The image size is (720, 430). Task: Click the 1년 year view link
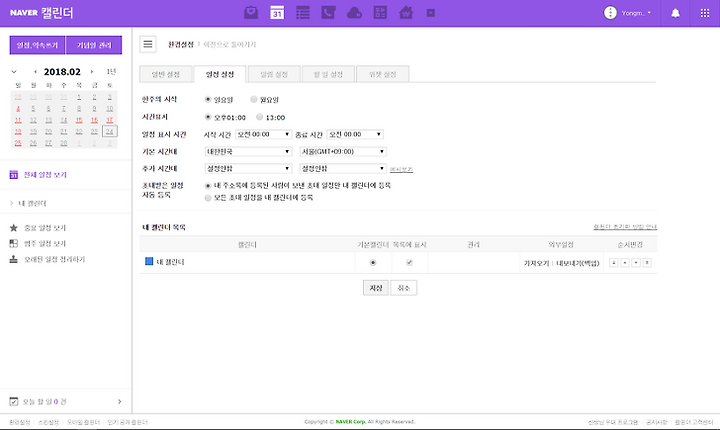pyautogui.click(x=111, y=72)
